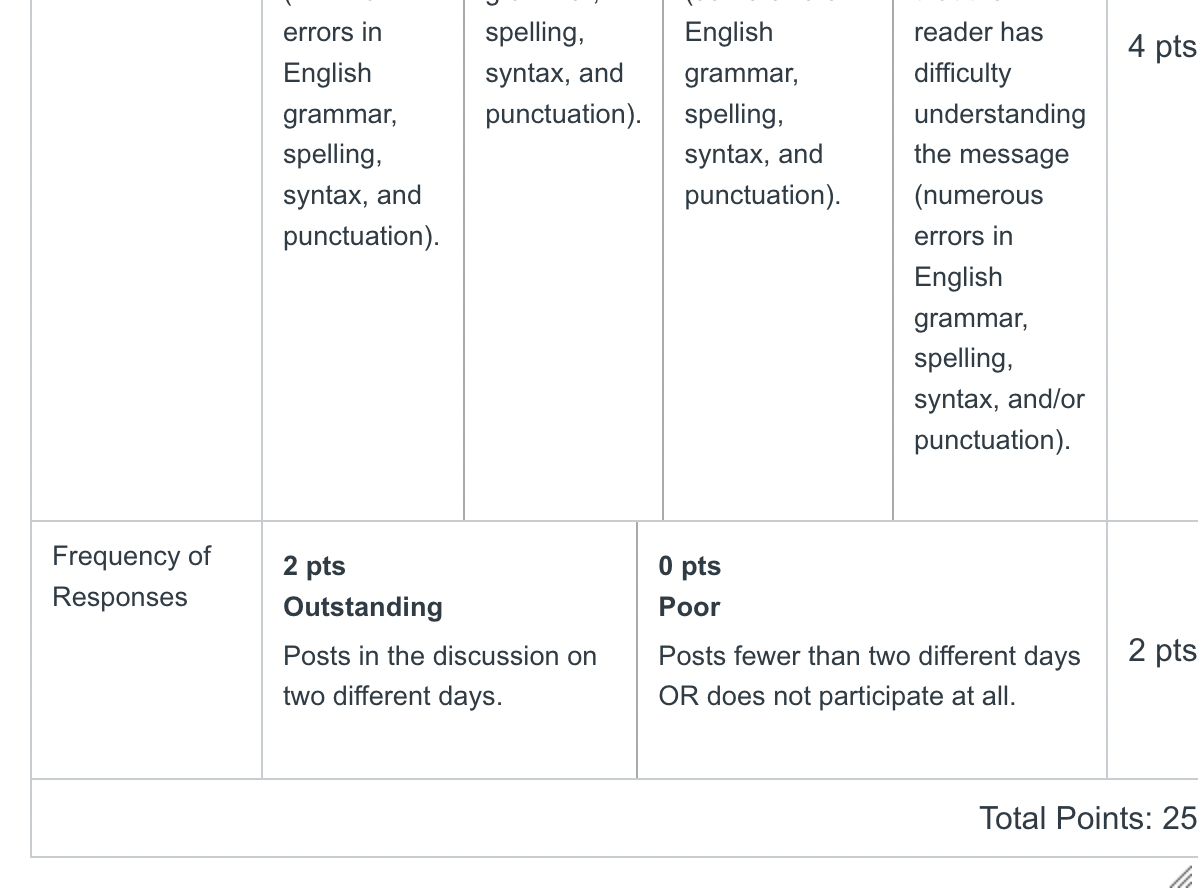
Task: Select the Frequency of Responses criterion label
Action: tap(131, 576)
